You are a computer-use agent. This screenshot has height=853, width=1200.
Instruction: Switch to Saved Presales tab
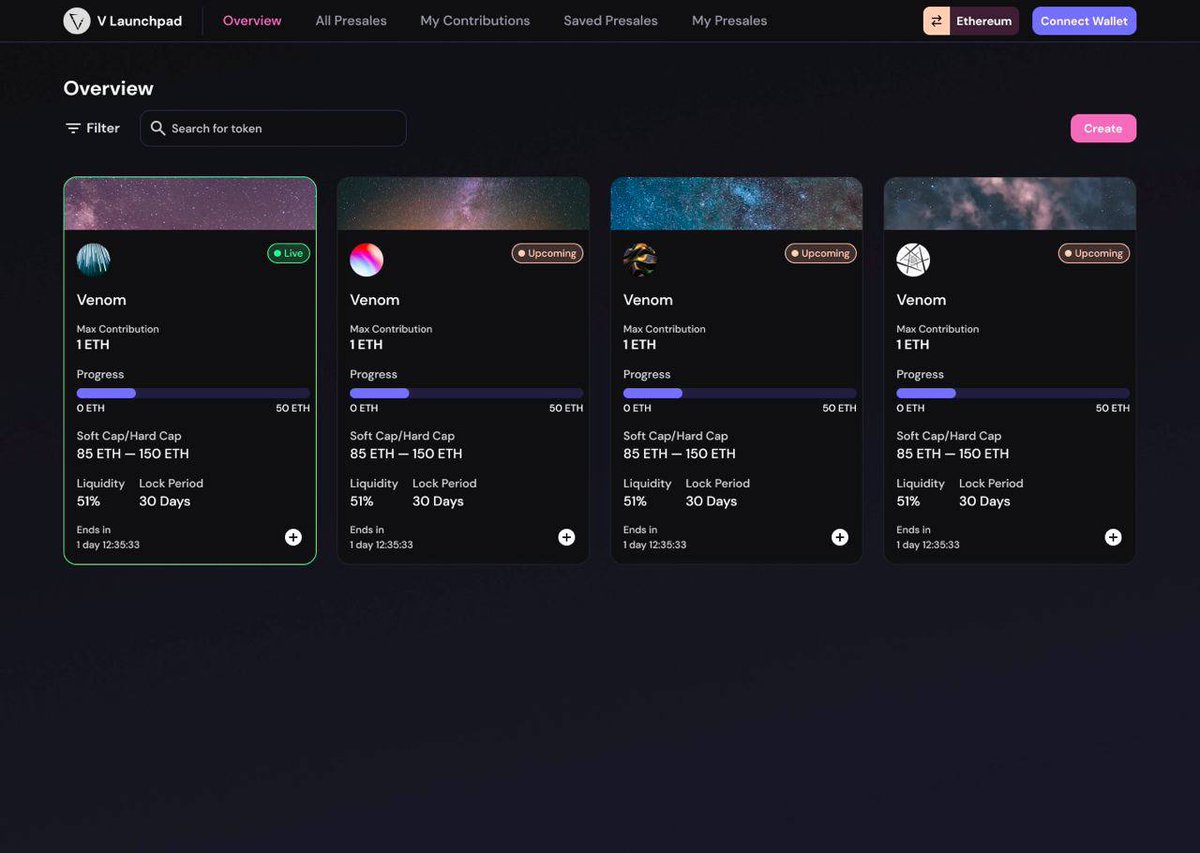click(611, 21)
